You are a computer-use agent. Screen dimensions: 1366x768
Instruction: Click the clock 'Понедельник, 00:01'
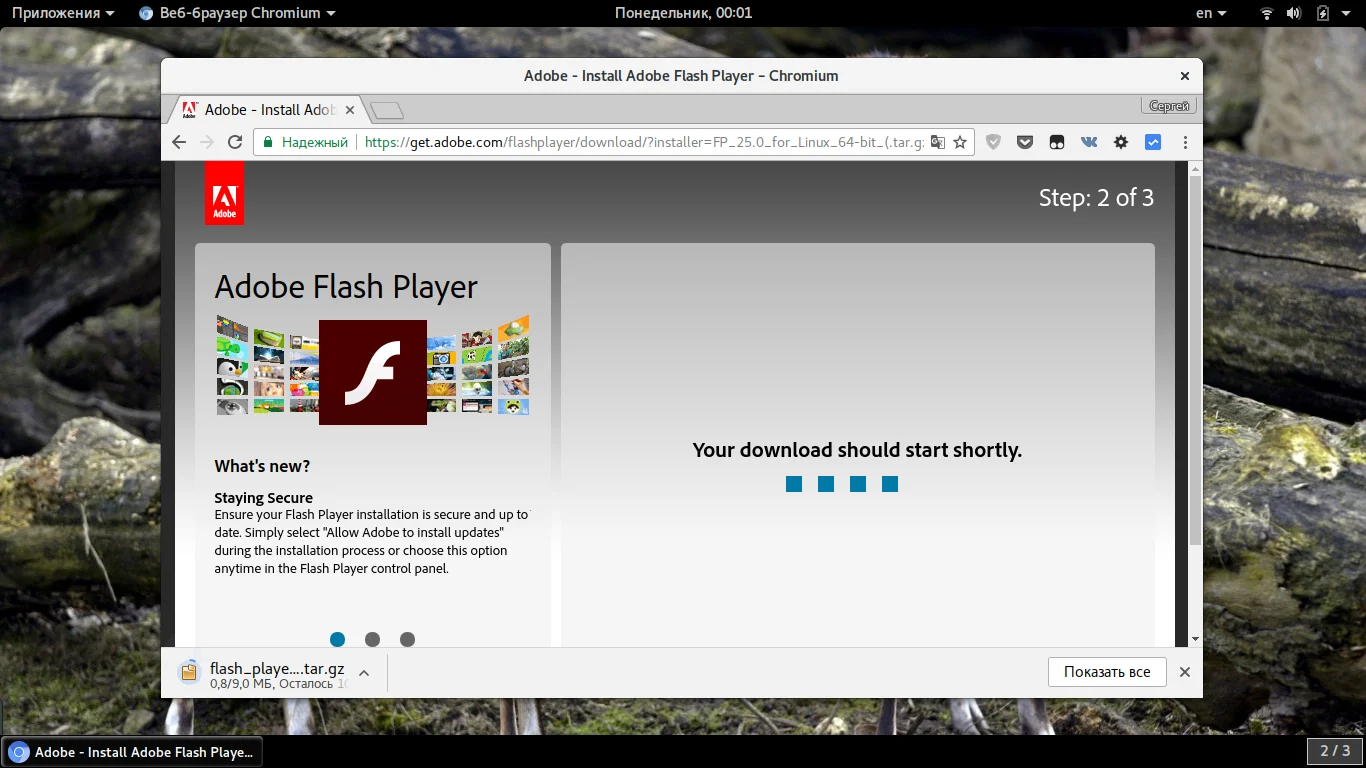click(683, 13)
